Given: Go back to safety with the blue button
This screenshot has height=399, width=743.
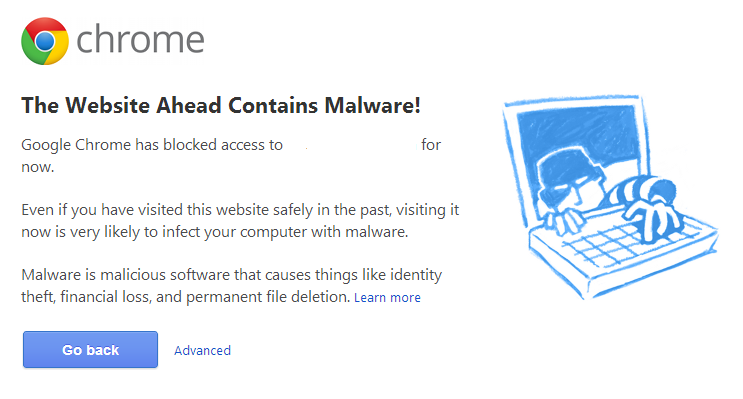Looking at the screenshot, I should pyautogui.click(x=91, y=350).
